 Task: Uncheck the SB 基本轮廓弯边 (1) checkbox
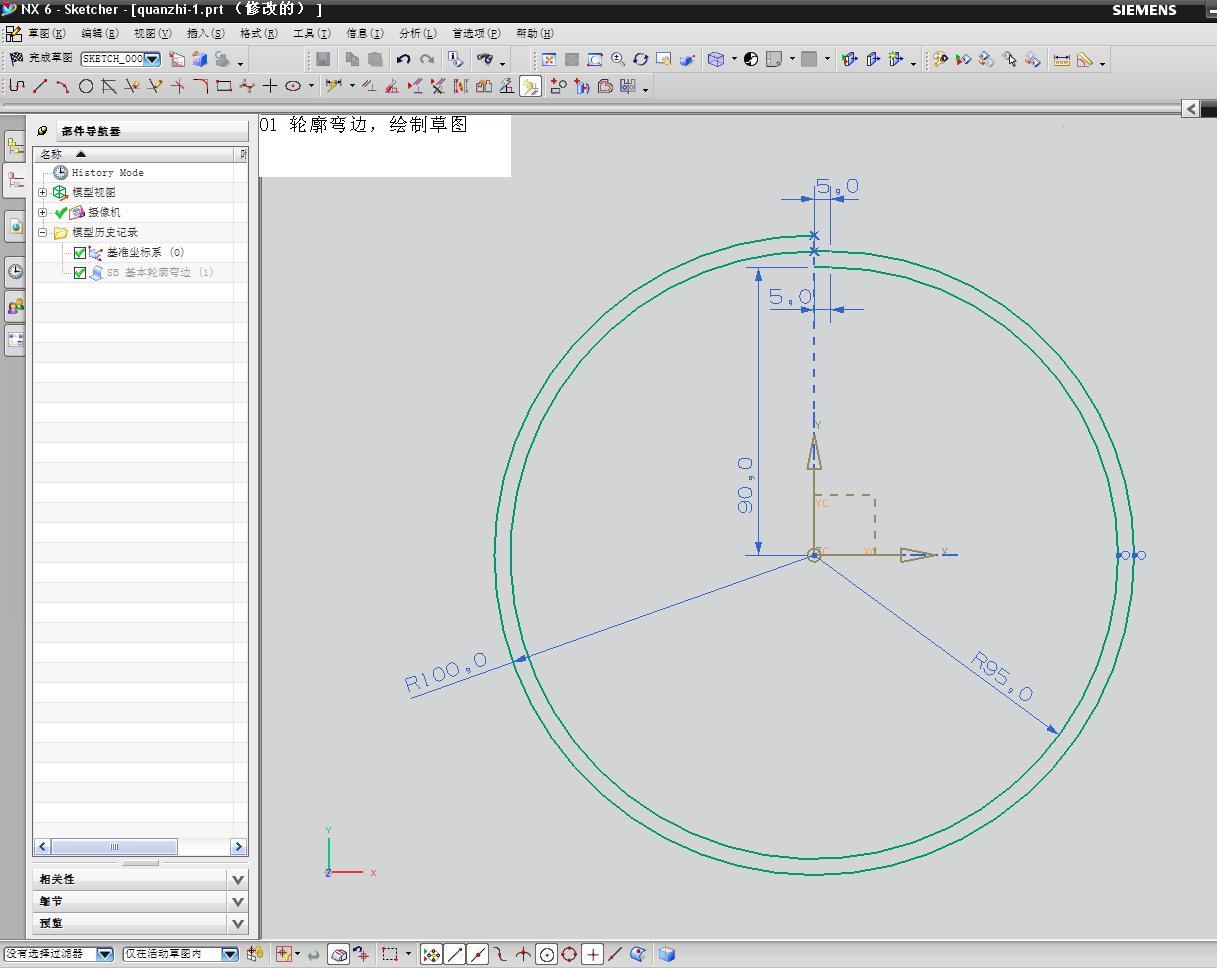[80, 273]
